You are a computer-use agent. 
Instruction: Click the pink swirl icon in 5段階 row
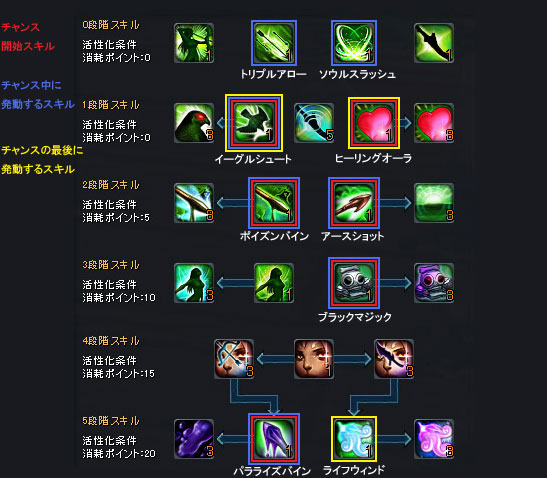(x=434, y=439)
